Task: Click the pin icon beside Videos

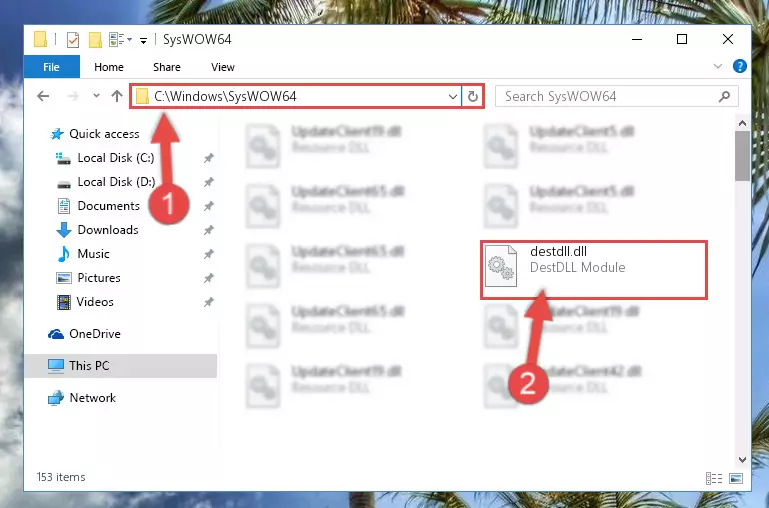Action: (x=208, y=302)
